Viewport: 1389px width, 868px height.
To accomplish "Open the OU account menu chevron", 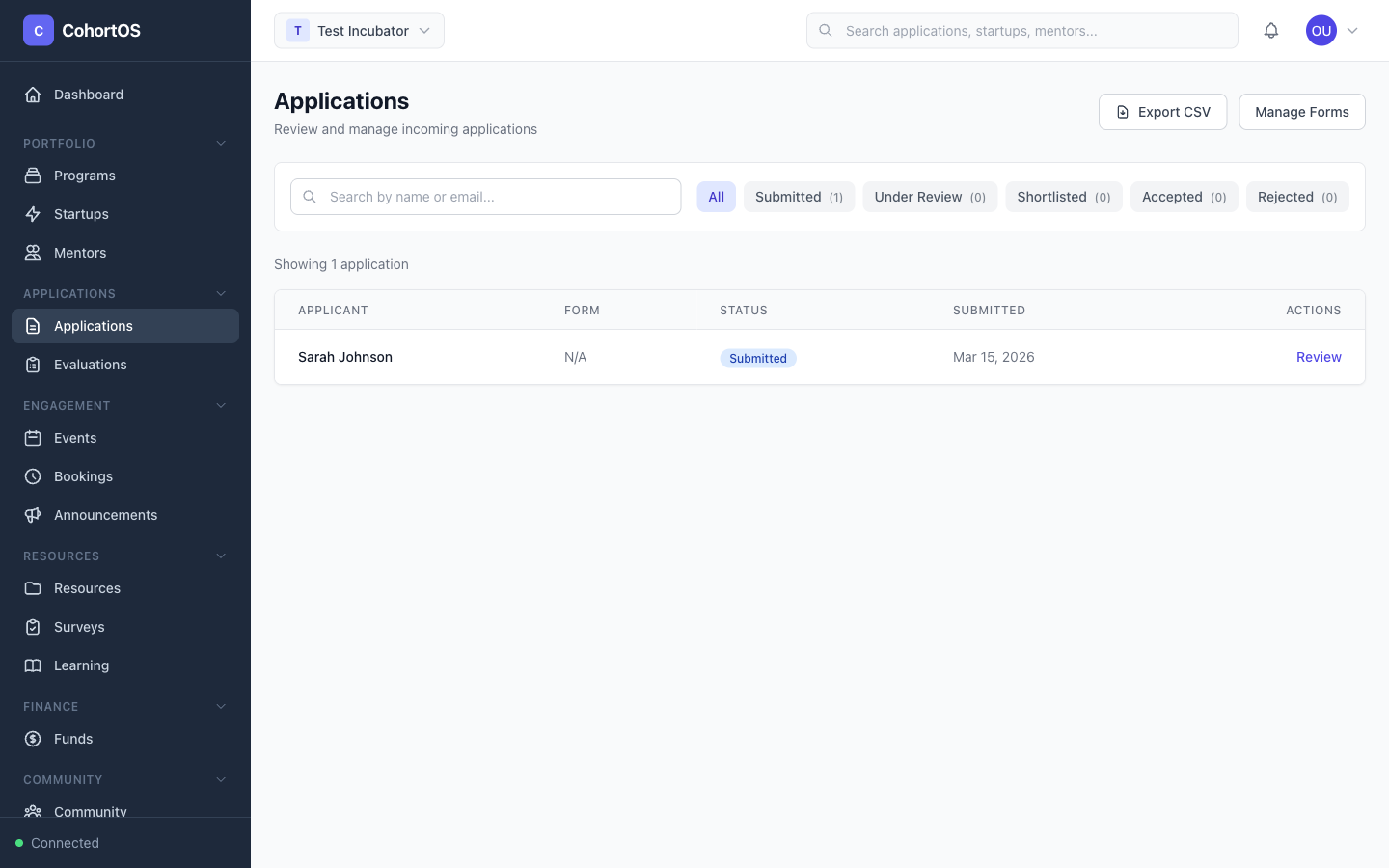I will pos(1353,30).
